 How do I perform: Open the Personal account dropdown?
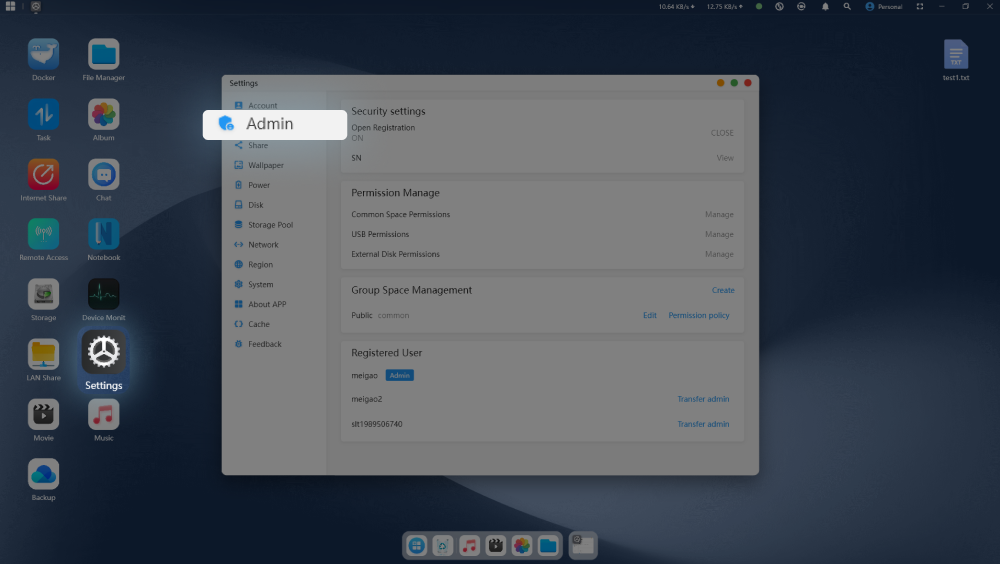pos(884,6)
